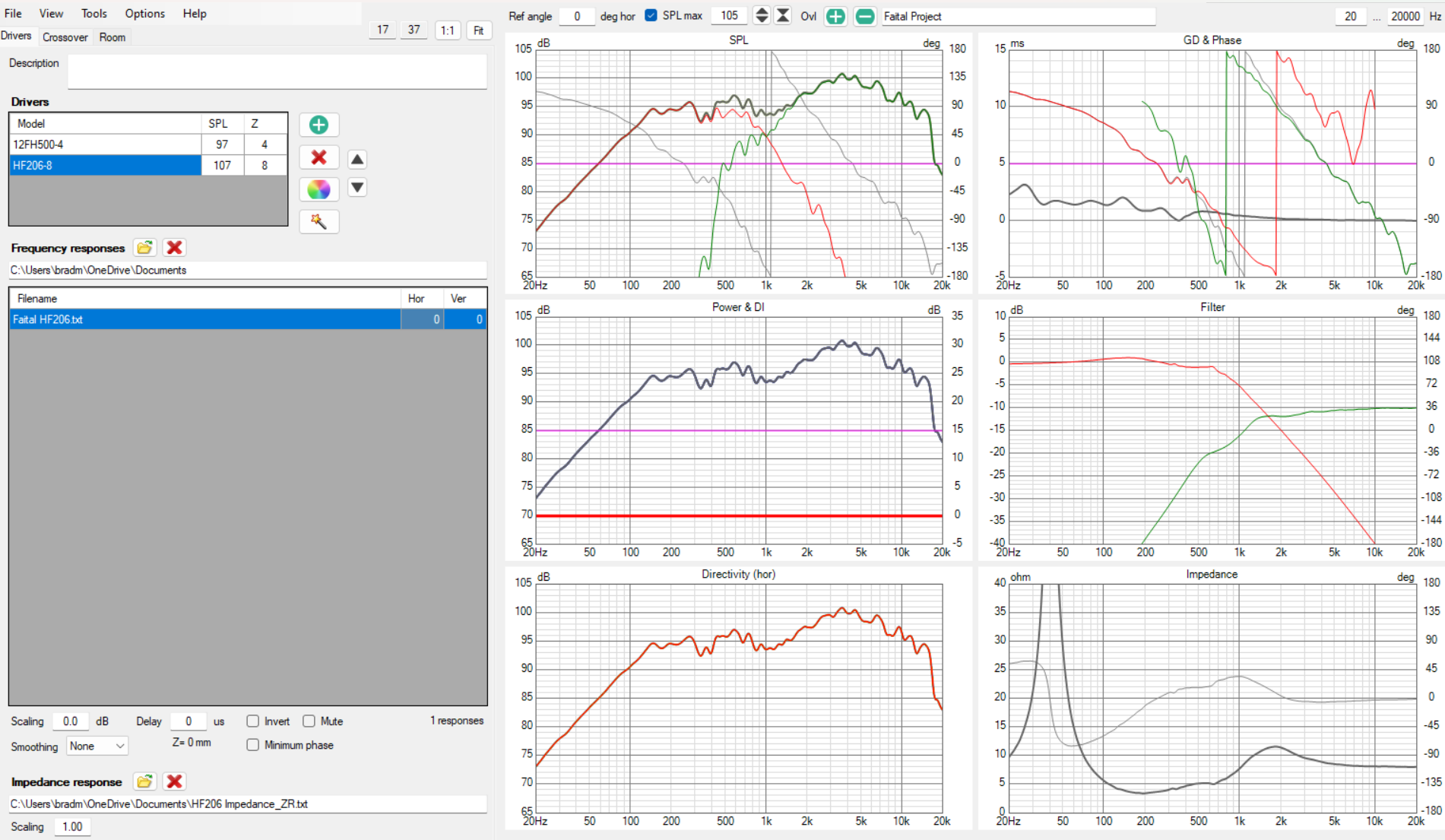Click the Ref angle input field
1445x840 pixels.
tap(577, 16)
